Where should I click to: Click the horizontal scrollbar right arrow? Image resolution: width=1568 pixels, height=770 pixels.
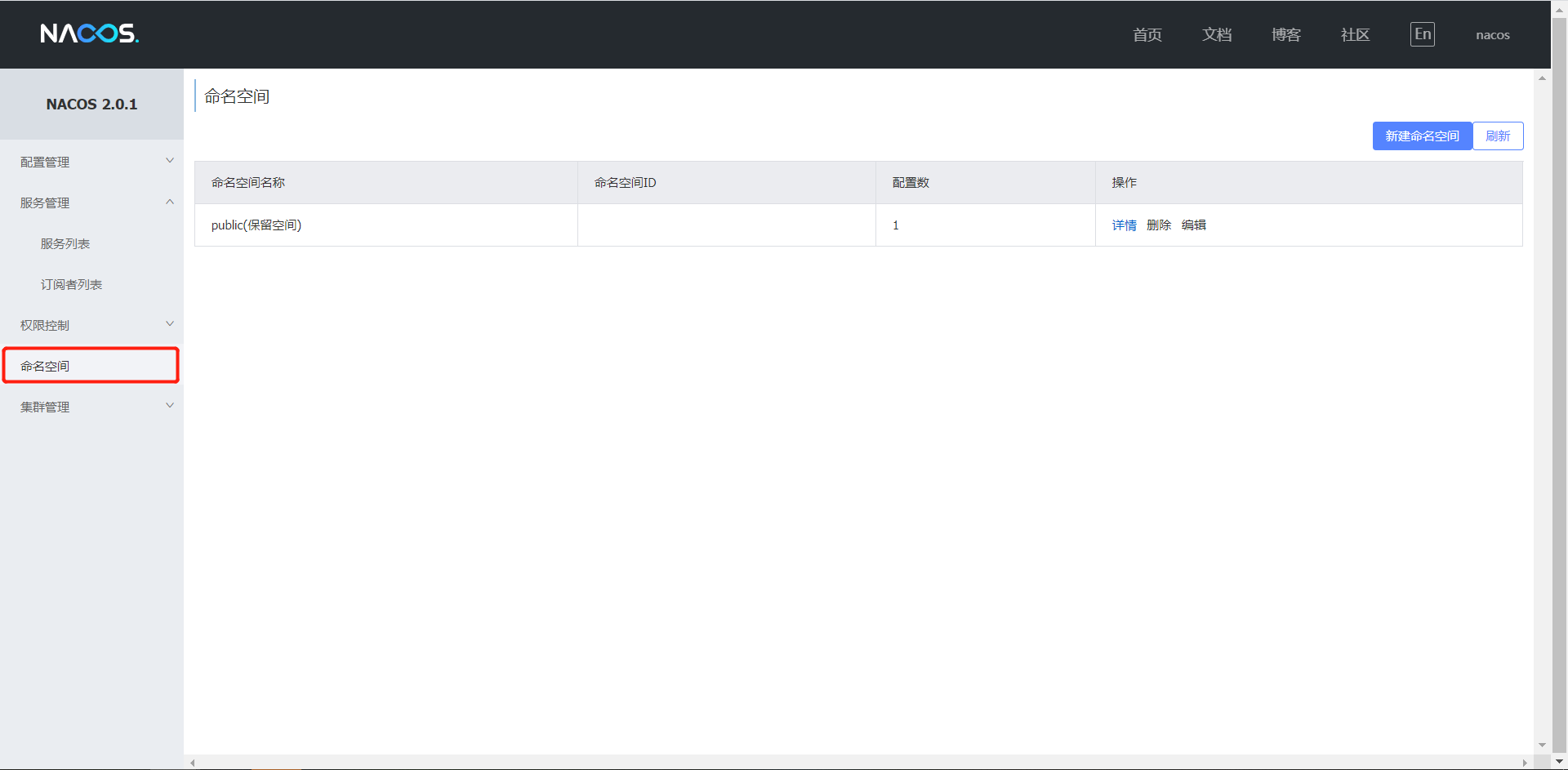[x=1525, y=763]
